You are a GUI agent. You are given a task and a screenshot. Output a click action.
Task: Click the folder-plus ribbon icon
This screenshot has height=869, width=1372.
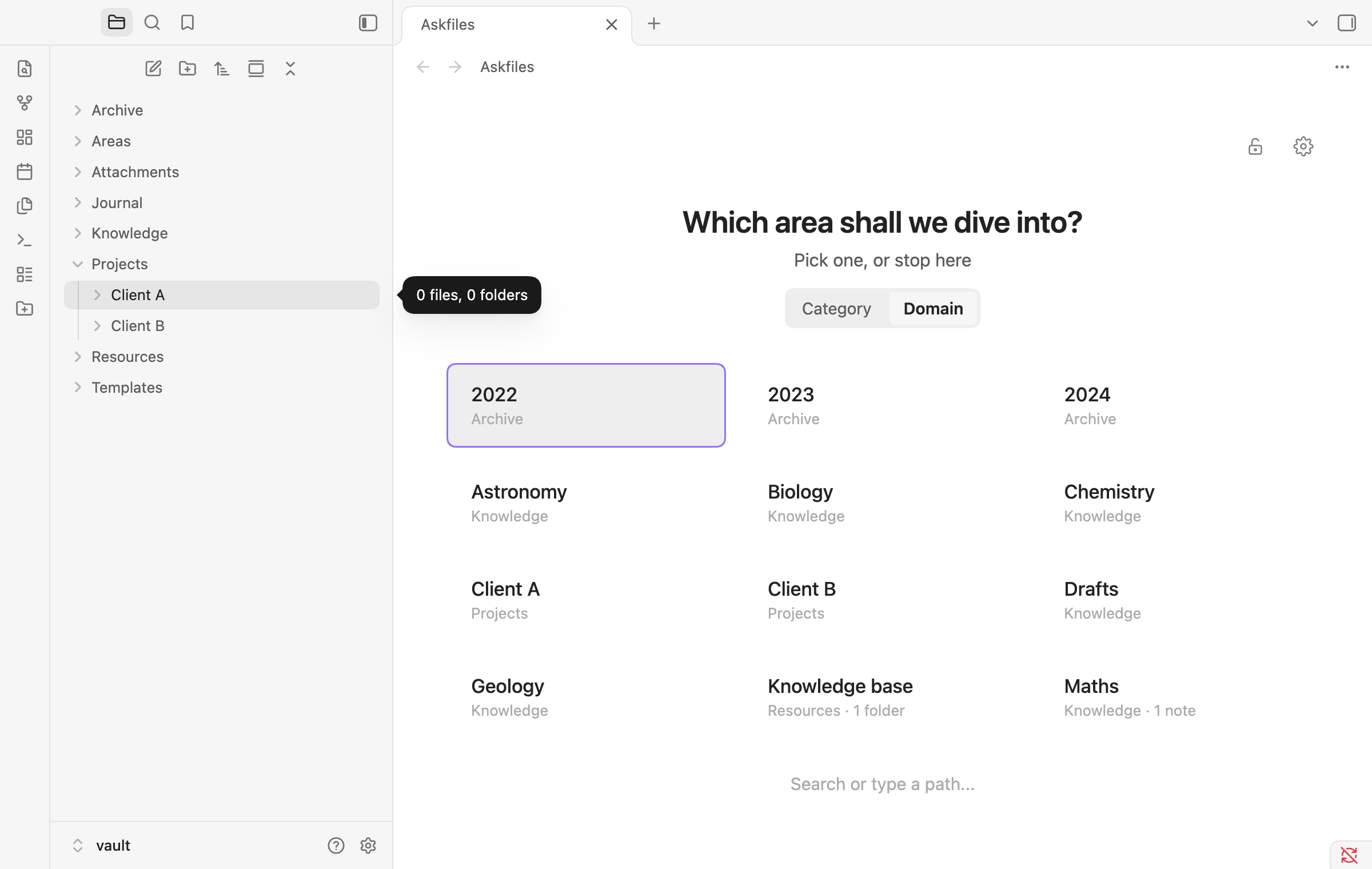coord(25,309)
